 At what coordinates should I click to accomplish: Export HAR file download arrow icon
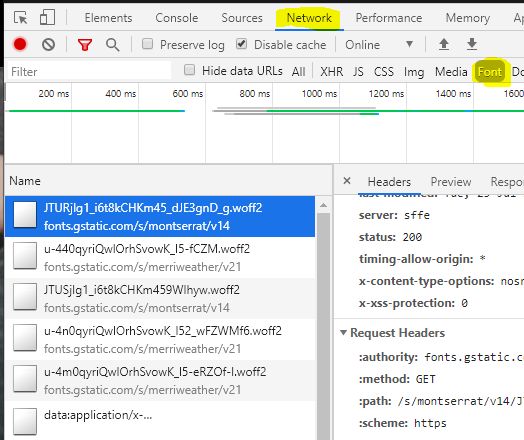click(x=472, y=44)
